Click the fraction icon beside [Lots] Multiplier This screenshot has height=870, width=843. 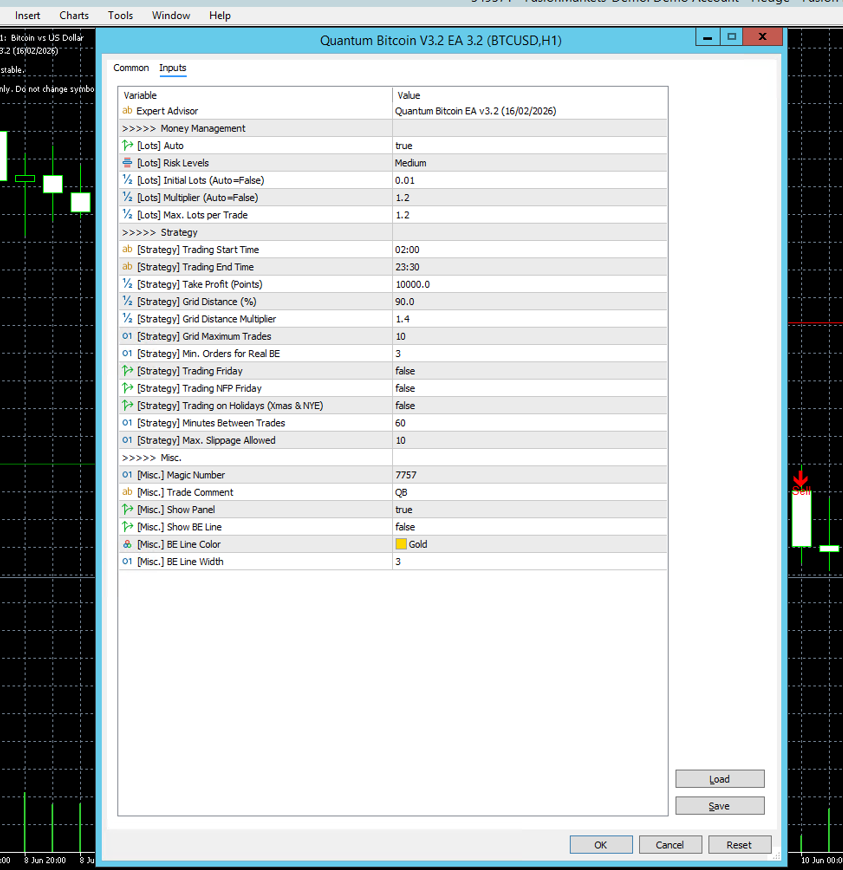click(127, 197)
